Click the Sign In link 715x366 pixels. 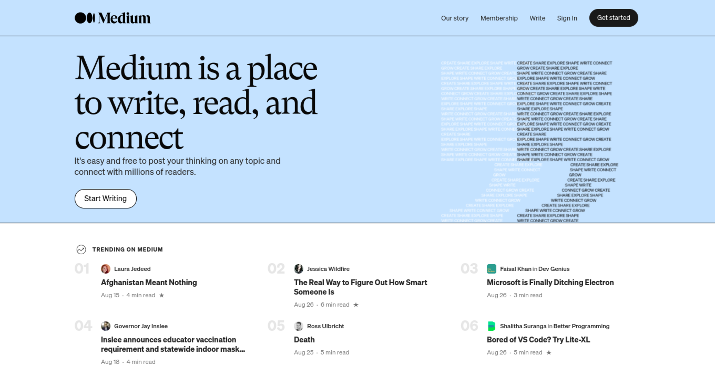[567, 18]
